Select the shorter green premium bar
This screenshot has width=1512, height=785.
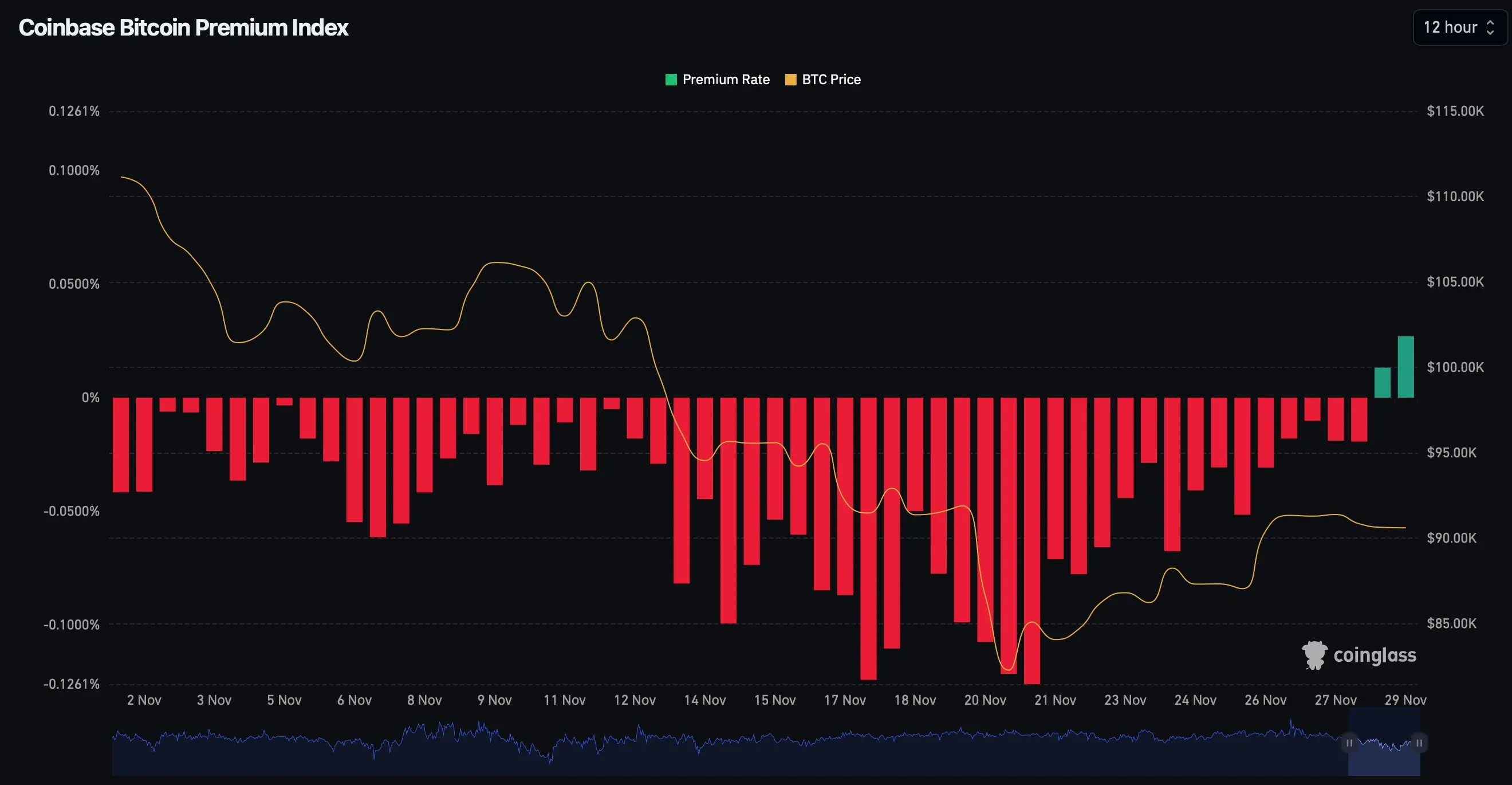point(1383,383)
